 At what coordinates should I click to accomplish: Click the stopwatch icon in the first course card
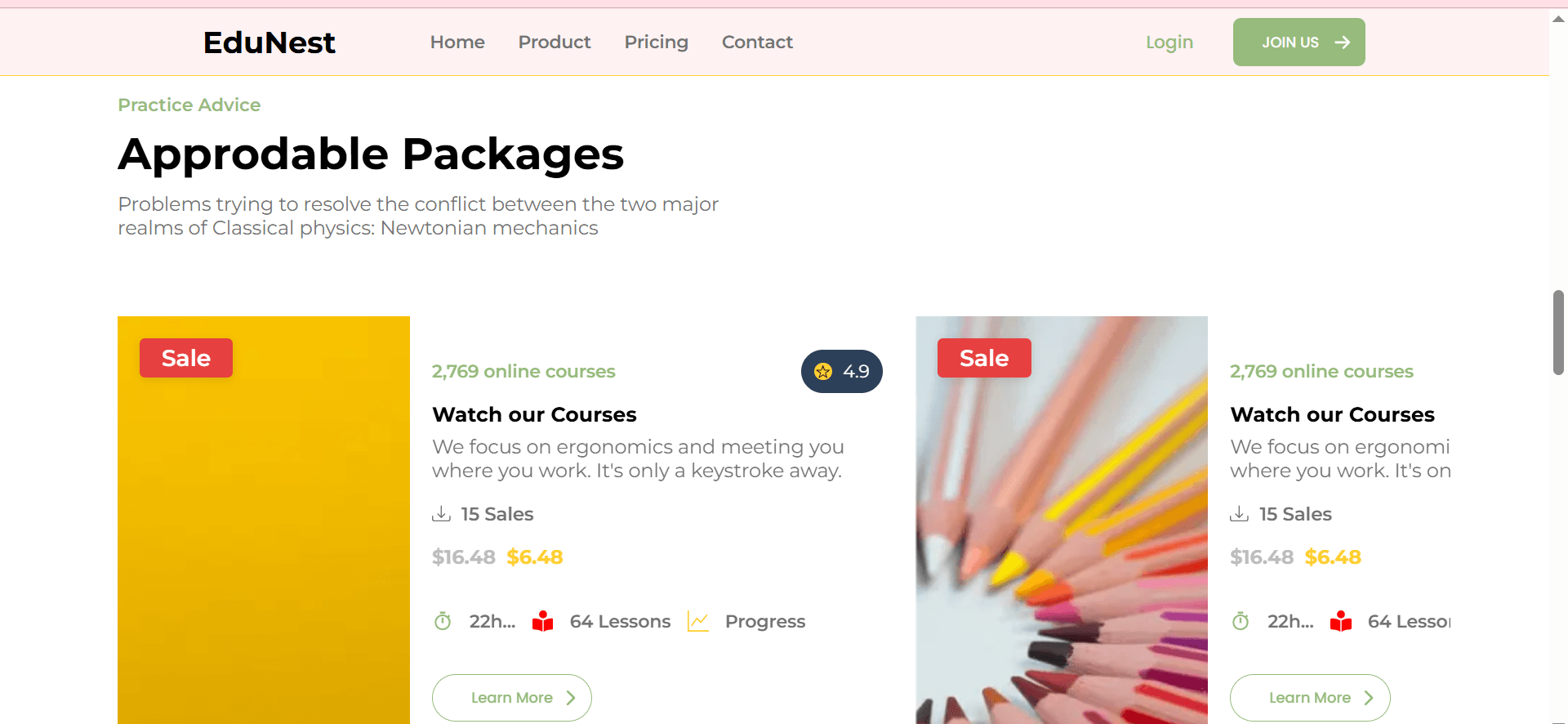coord(443,621)
